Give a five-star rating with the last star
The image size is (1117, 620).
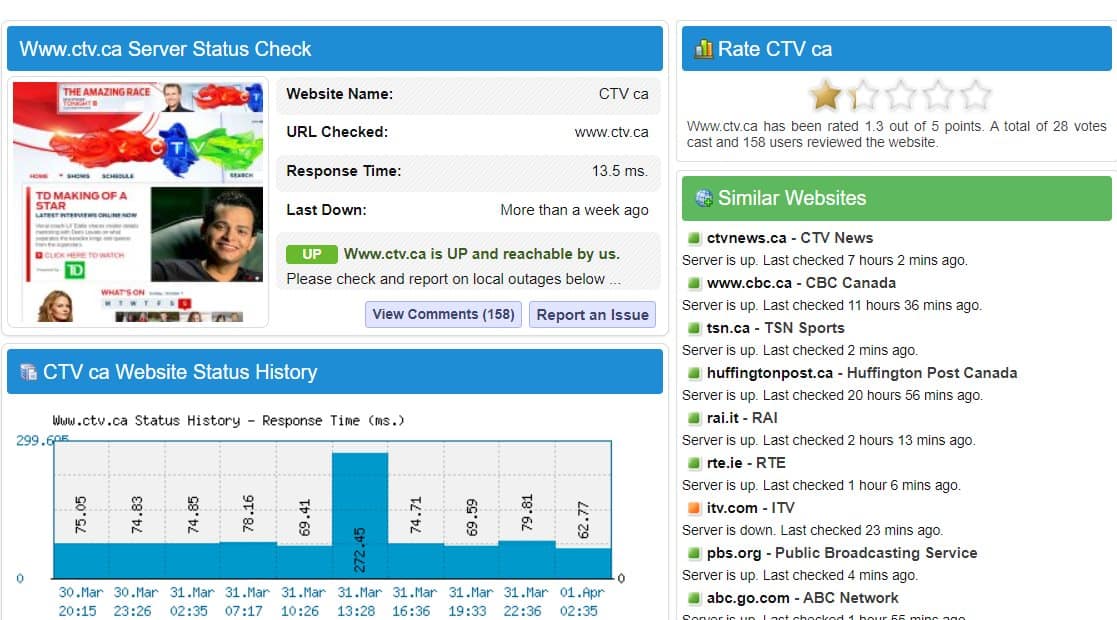pyautogui.click(x=975, y=96)
